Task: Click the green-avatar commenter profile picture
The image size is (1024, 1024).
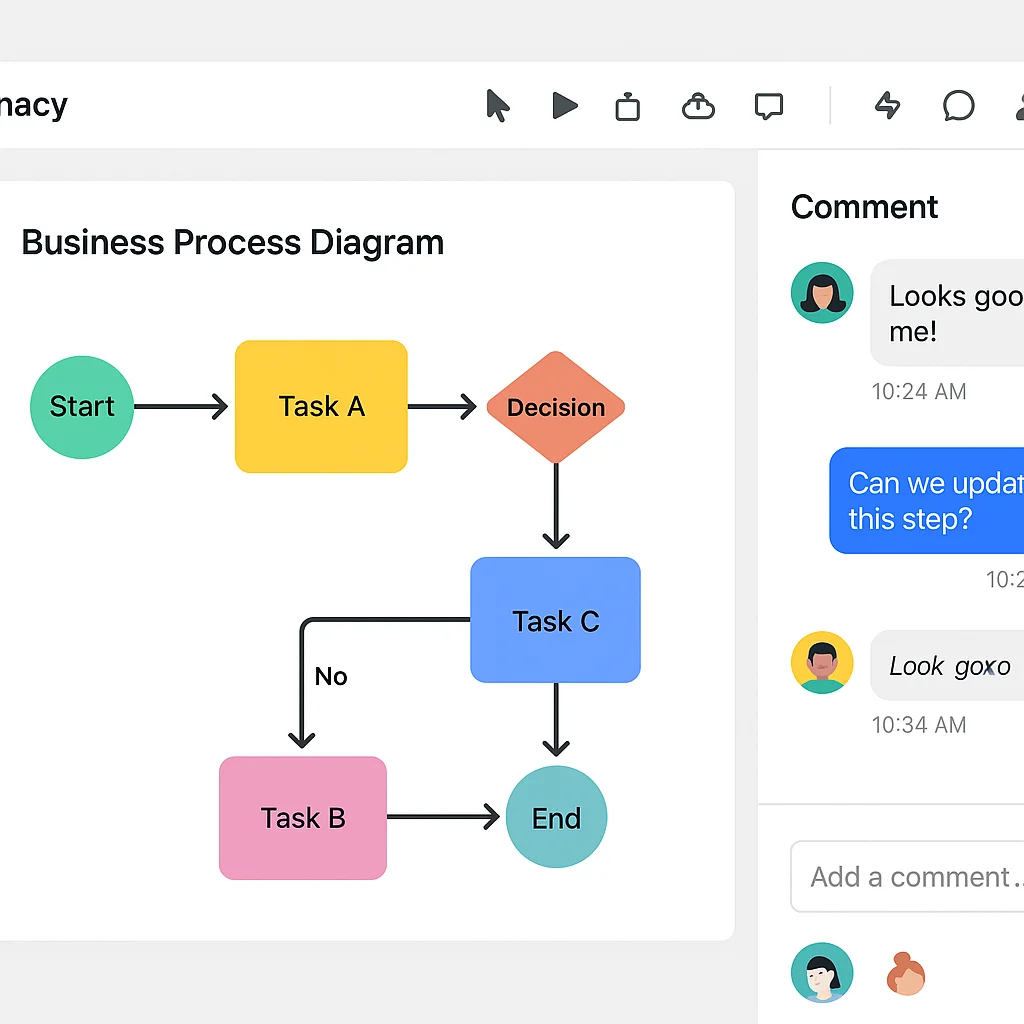Action: (x=822, y=292)
